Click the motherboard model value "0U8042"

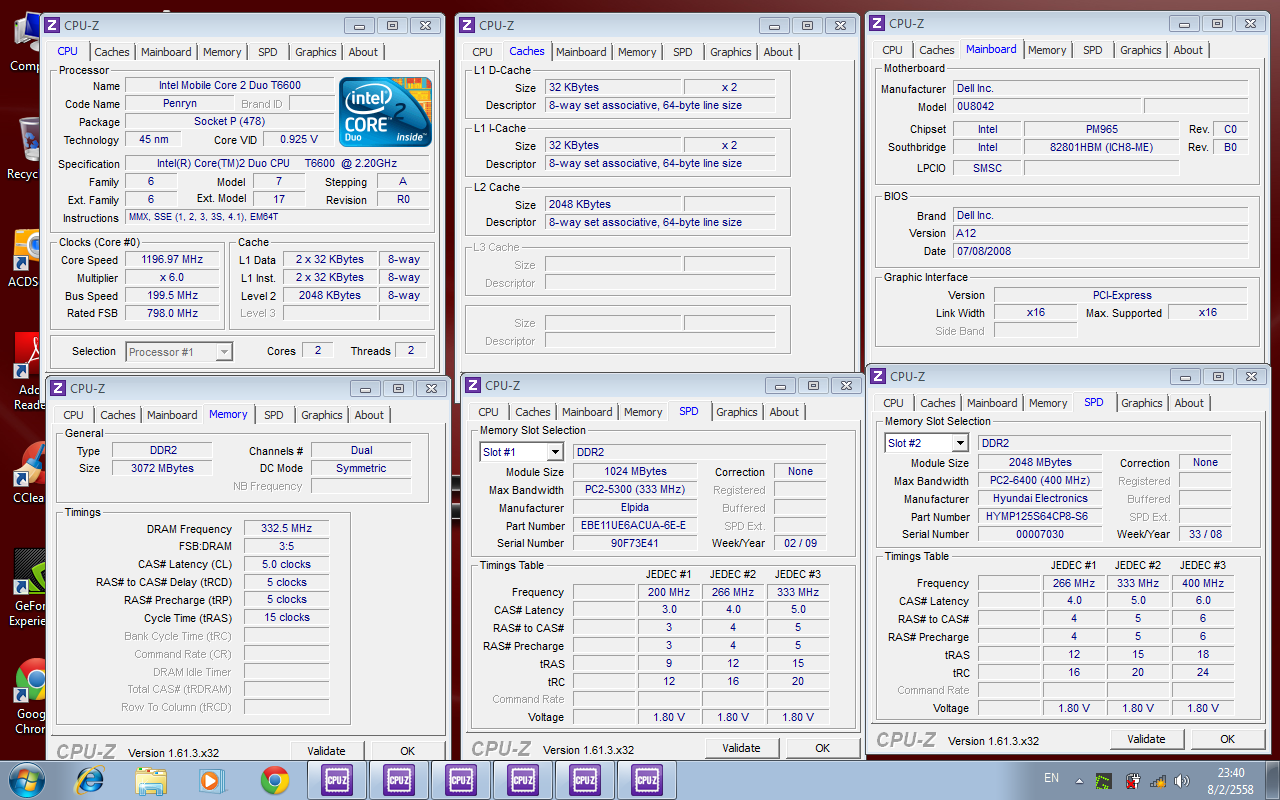pyautogui.click(x=1045, y=107)
